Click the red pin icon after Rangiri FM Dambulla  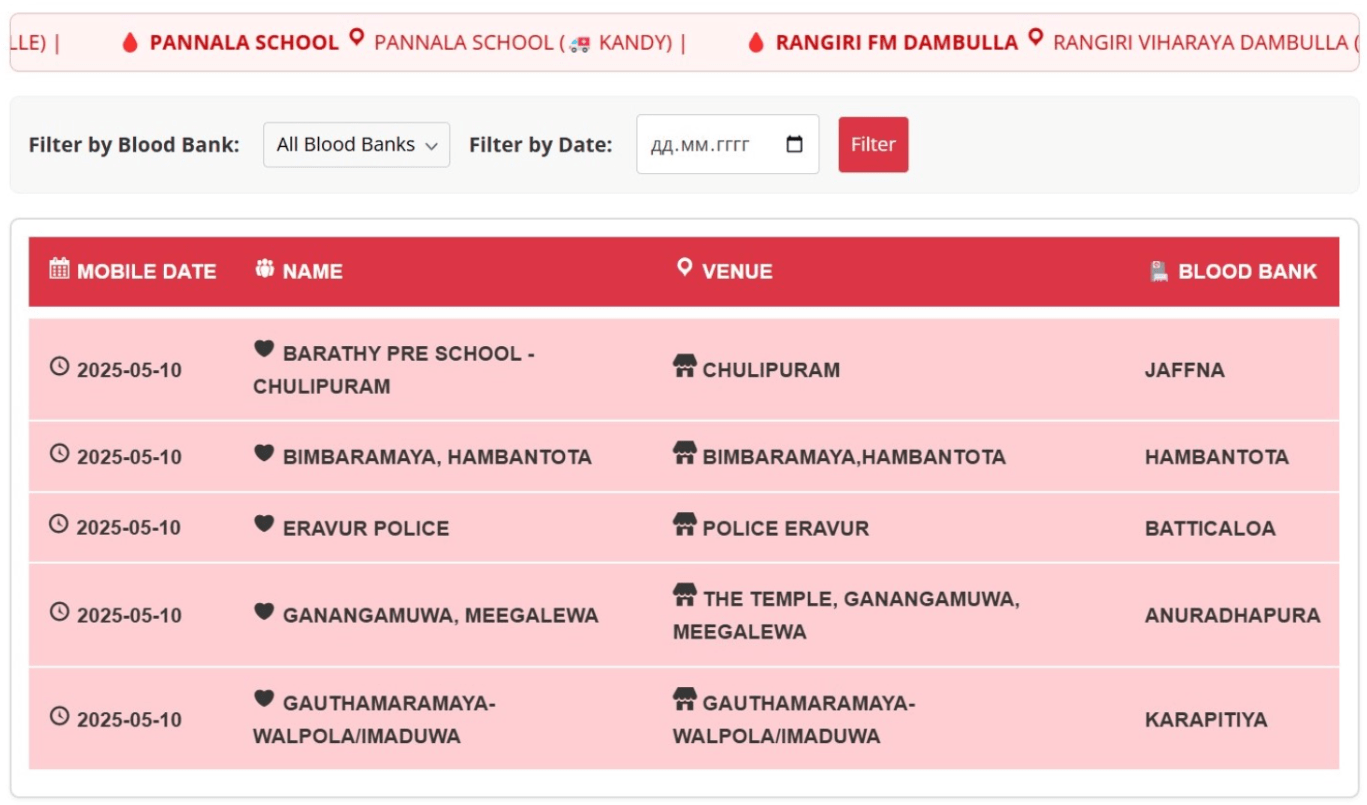click(1036, 39)
